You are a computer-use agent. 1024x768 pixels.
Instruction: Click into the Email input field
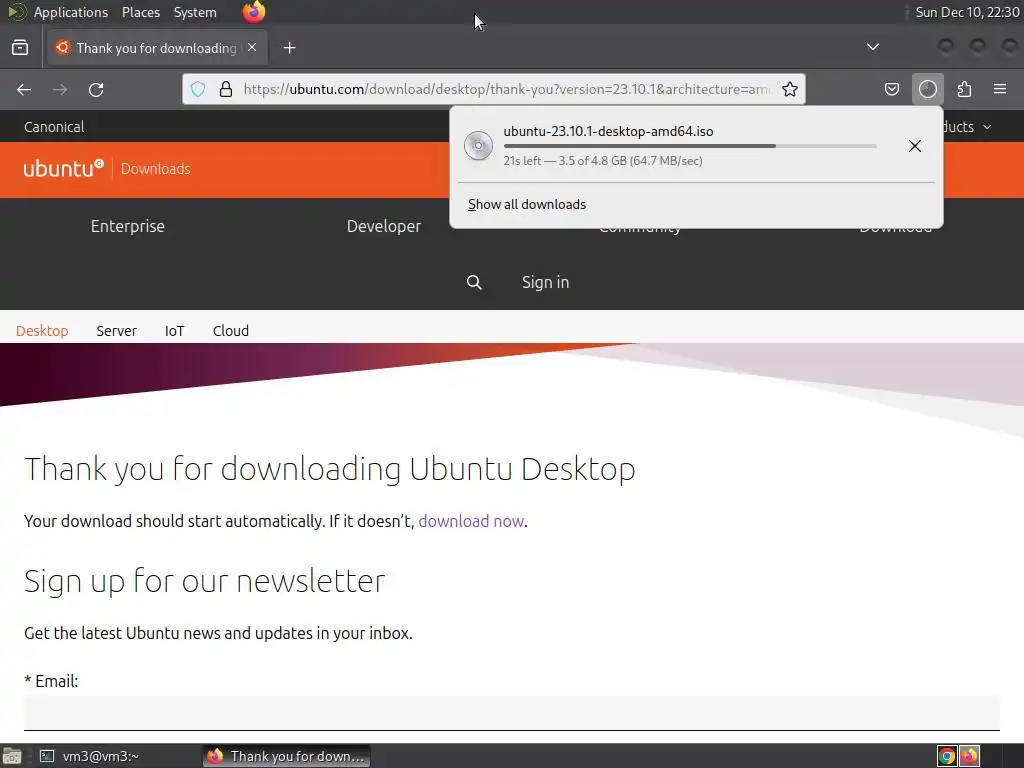pos(511,712)
